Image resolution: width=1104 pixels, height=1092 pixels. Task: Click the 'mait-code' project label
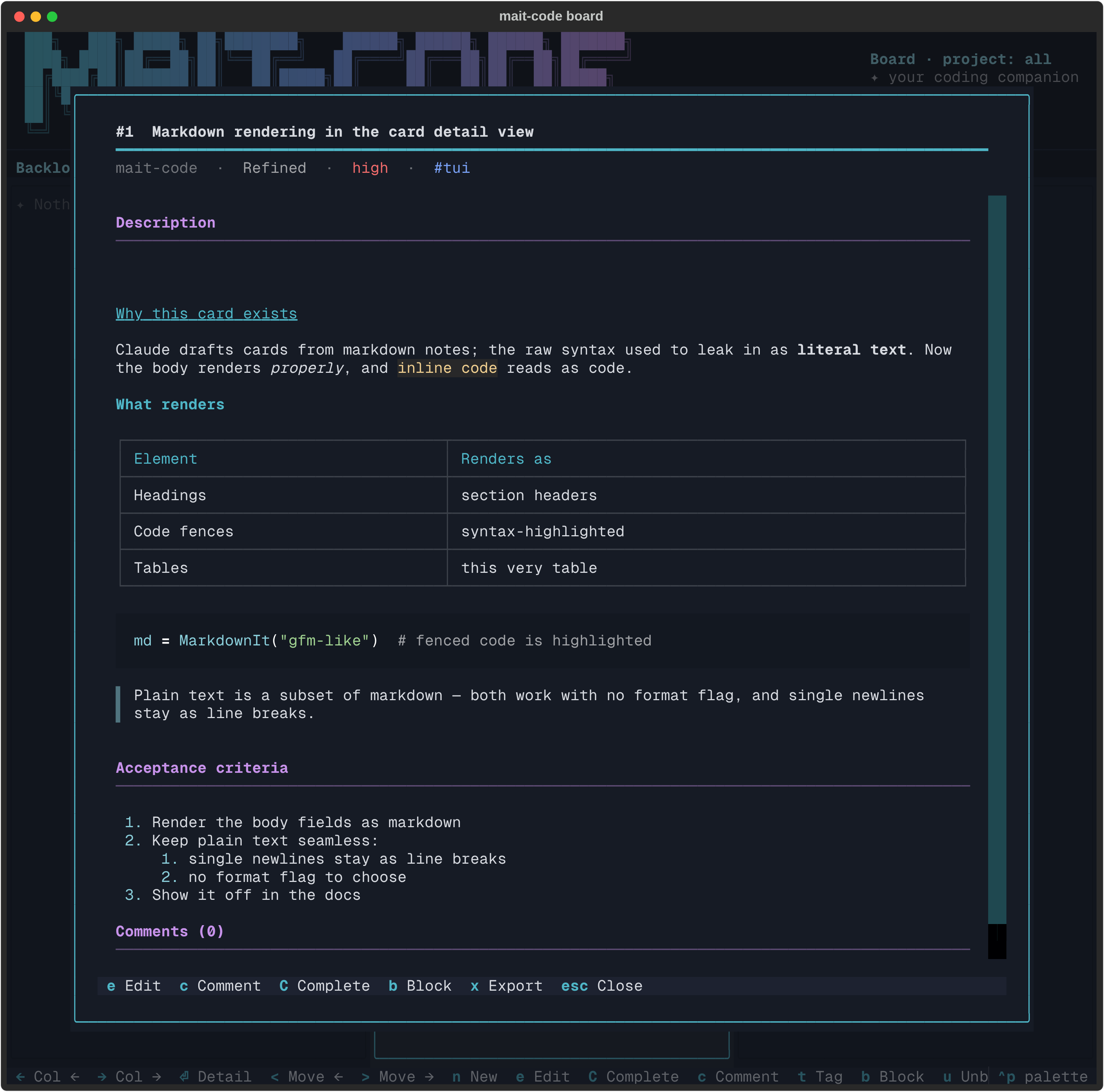pos(156,168)
